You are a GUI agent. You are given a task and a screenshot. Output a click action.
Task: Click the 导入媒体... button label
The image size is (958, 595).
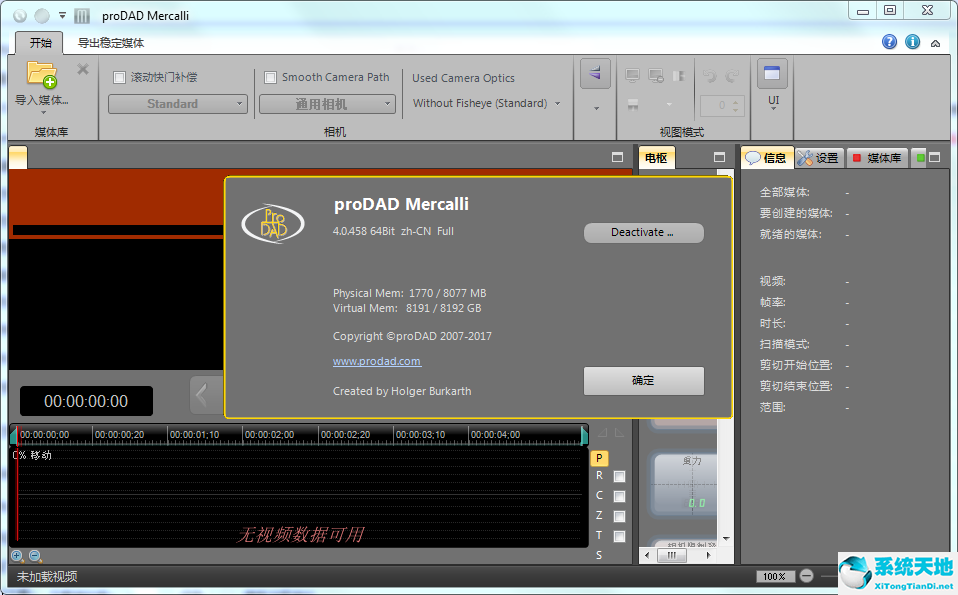click(42, 100)
